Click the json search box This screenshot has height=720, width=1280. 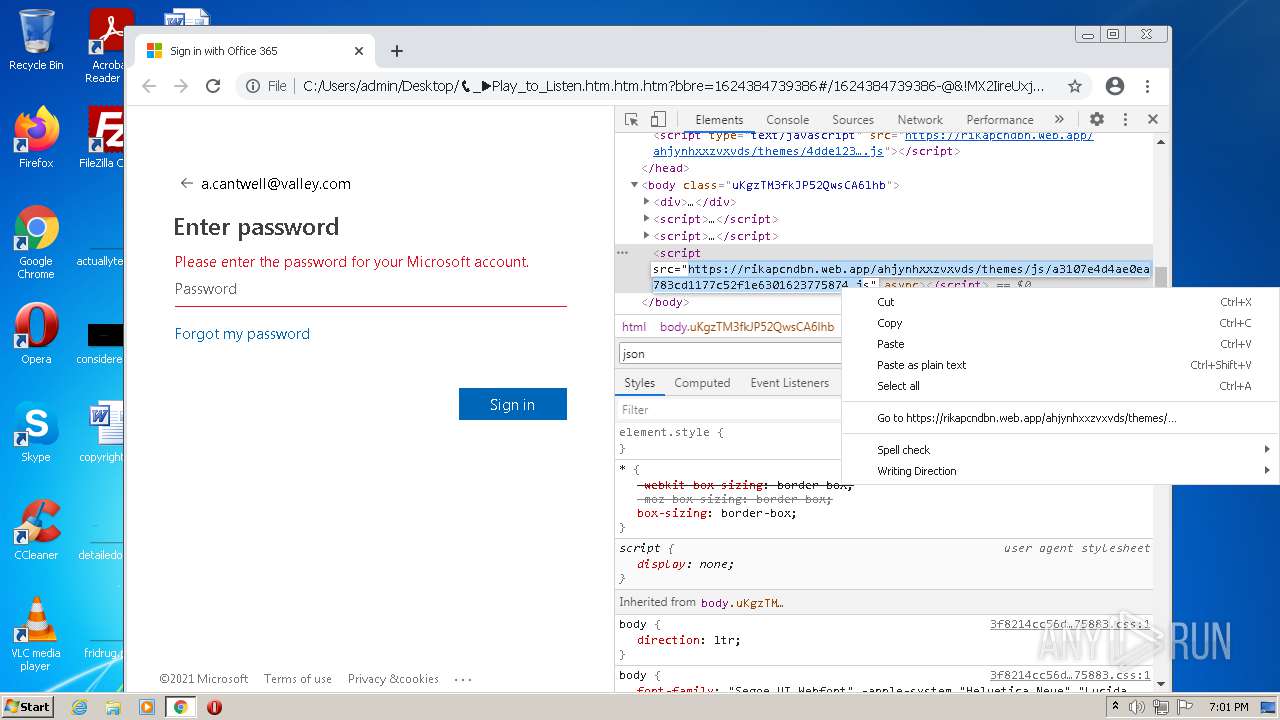point(729,353)
